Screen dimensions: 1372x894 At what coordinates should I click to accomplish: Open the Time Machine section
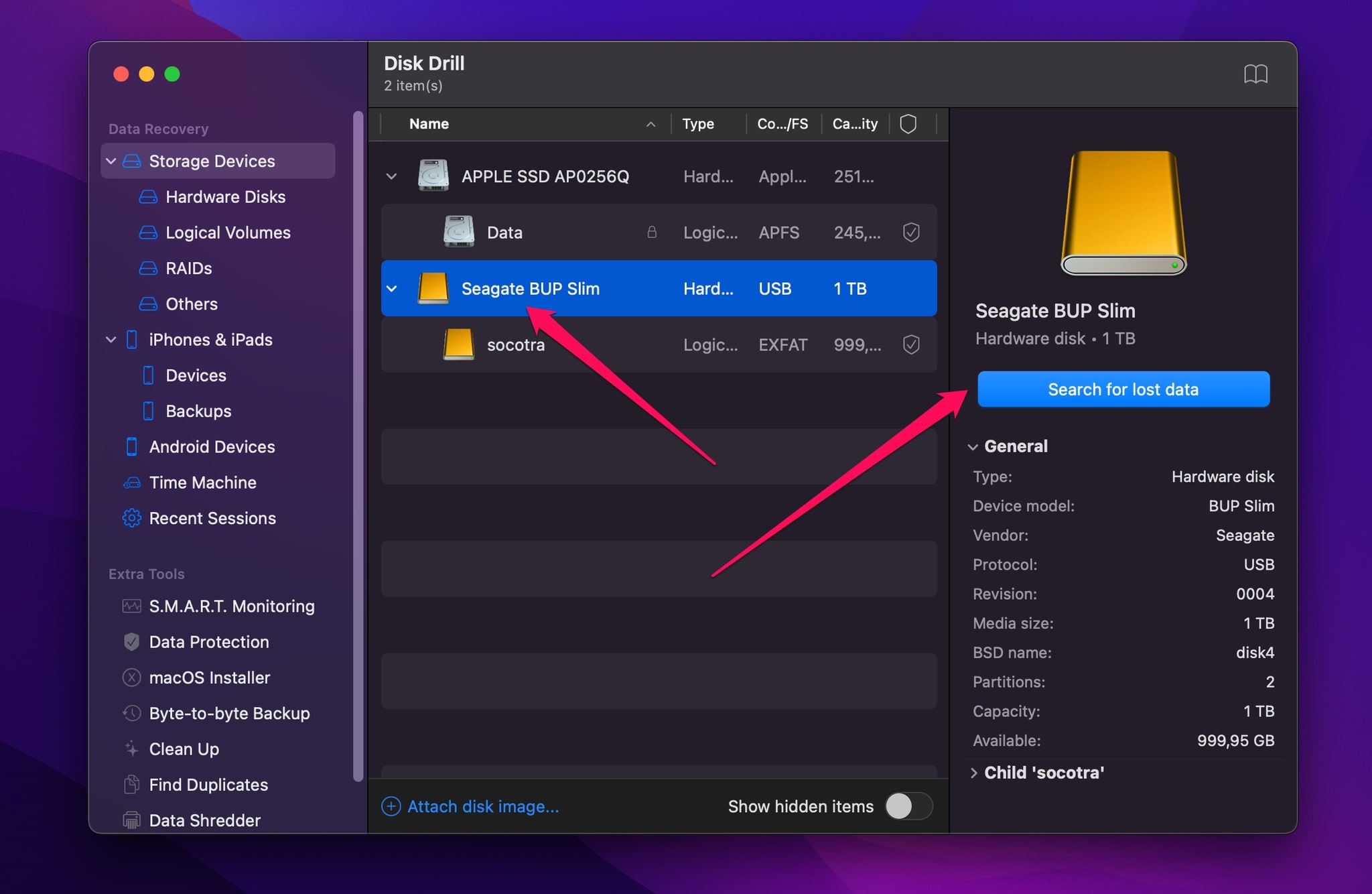click(x=202, y=482)
